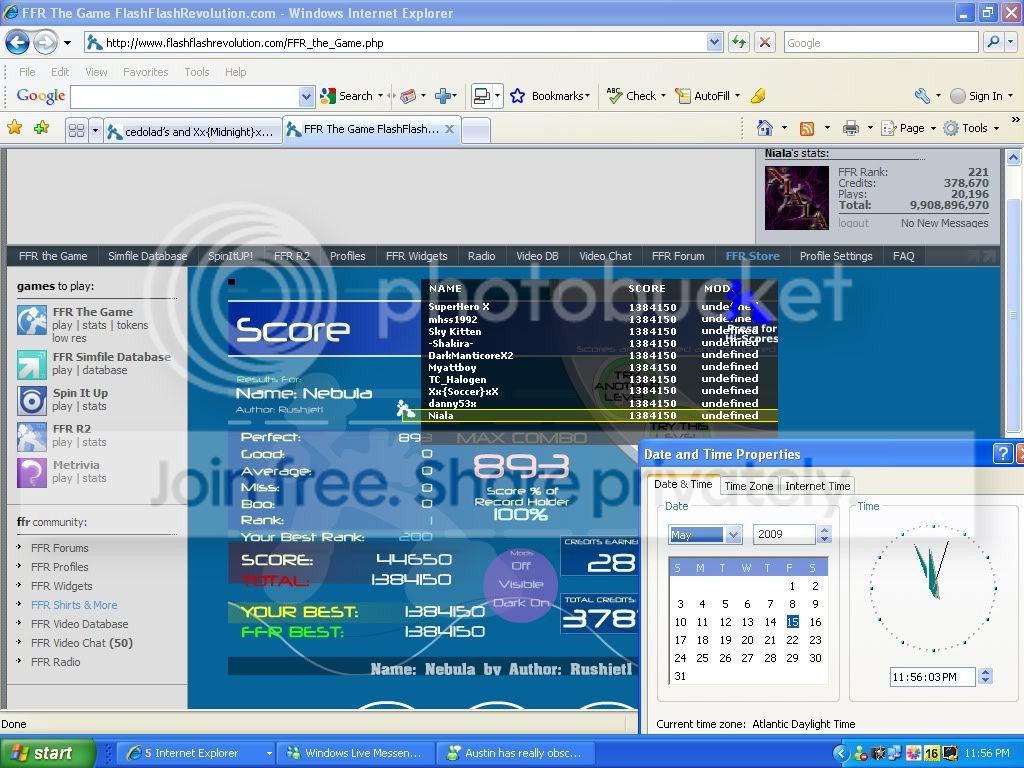
Task: Toggle the Mods Off Visible circle
Action: pyautogui.click(x=521, y=584)
